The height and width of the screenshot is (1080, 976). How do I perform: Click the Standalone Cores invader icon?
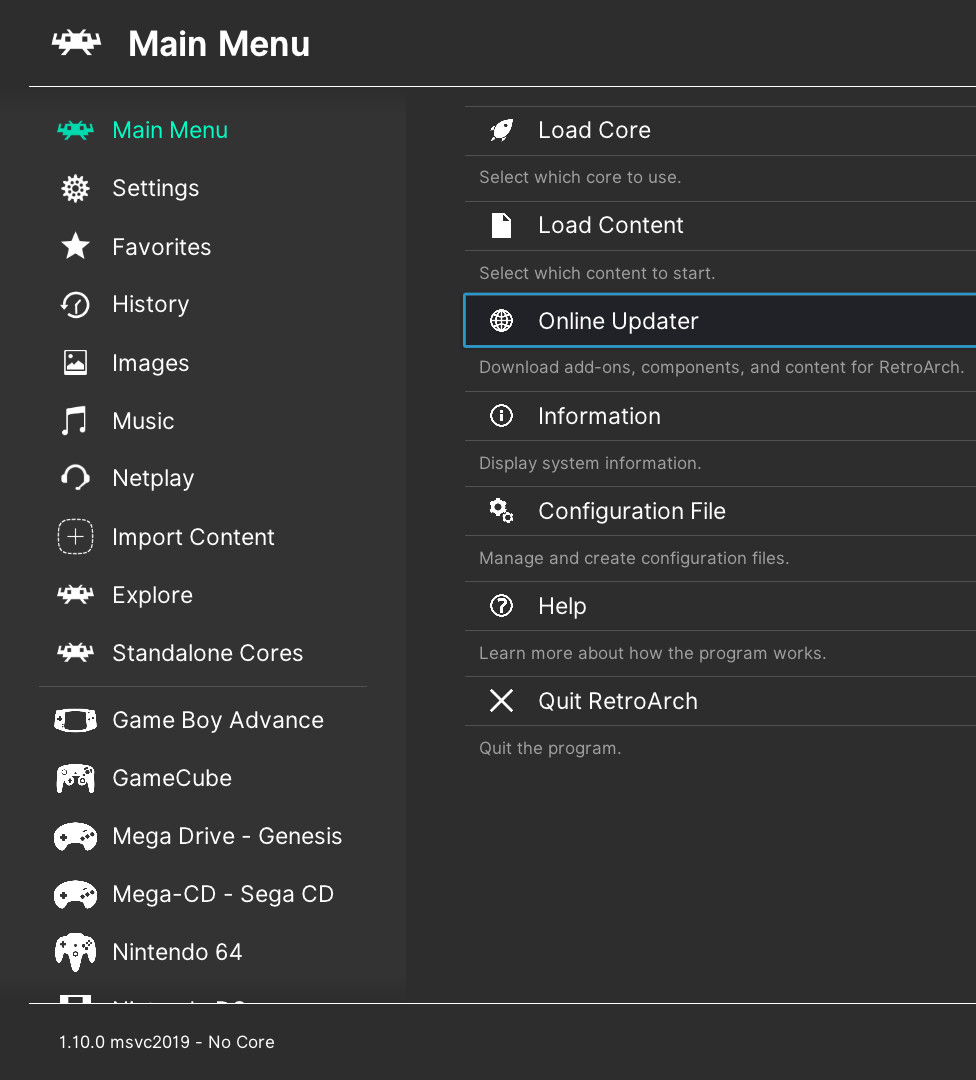pos(75,652)
